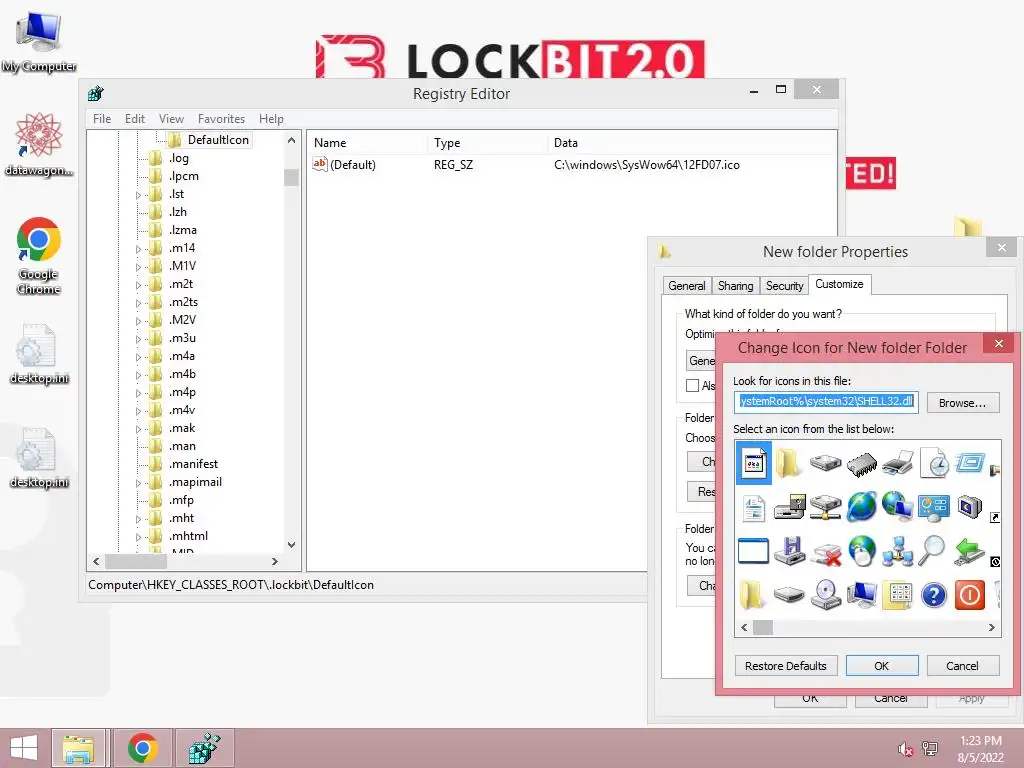Expand the .m2ts registry key
1024x768 pixels.
pyautogui.click(x=138, y=303)
